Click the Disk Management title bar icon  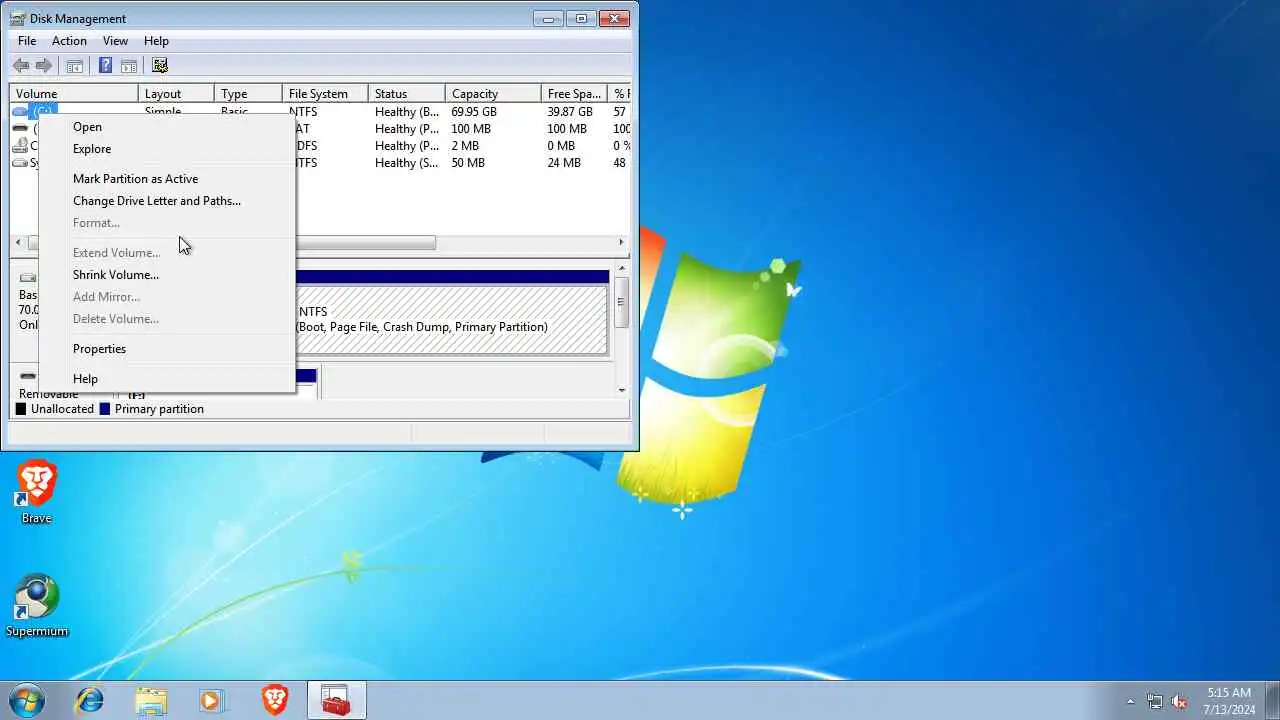[x=17, y=18]
